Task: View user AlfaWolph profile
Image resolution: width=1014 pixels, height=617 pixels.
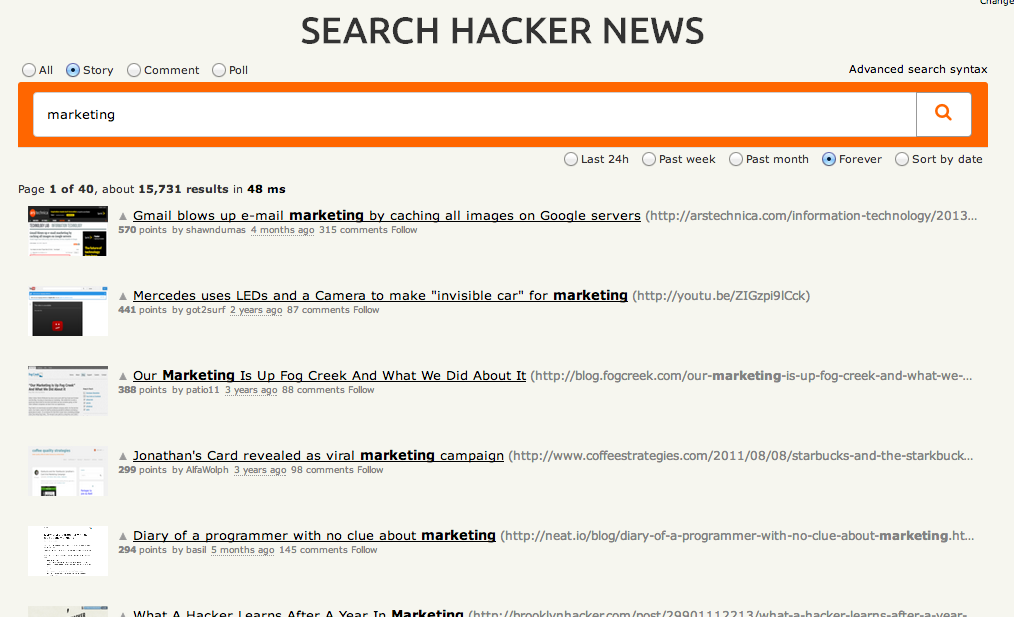Action: [x=207, y=470]
